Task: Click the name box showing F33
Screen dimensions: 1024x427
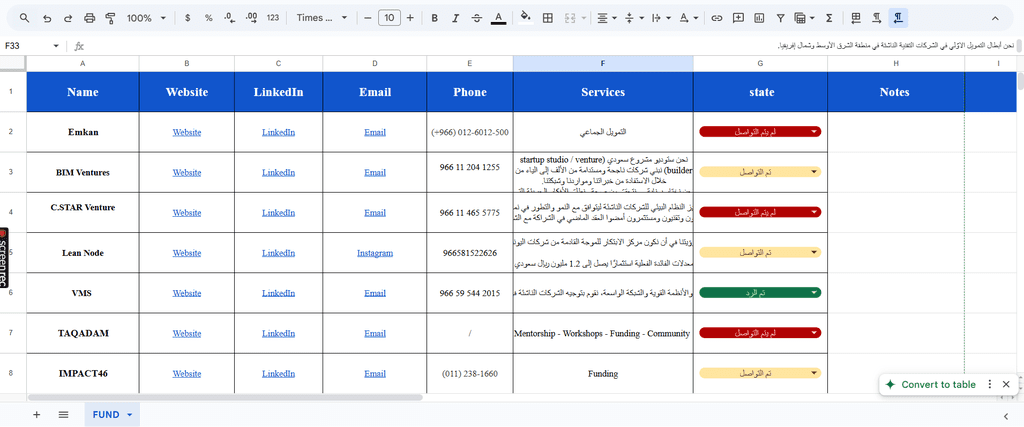Action: coord(26,46)
